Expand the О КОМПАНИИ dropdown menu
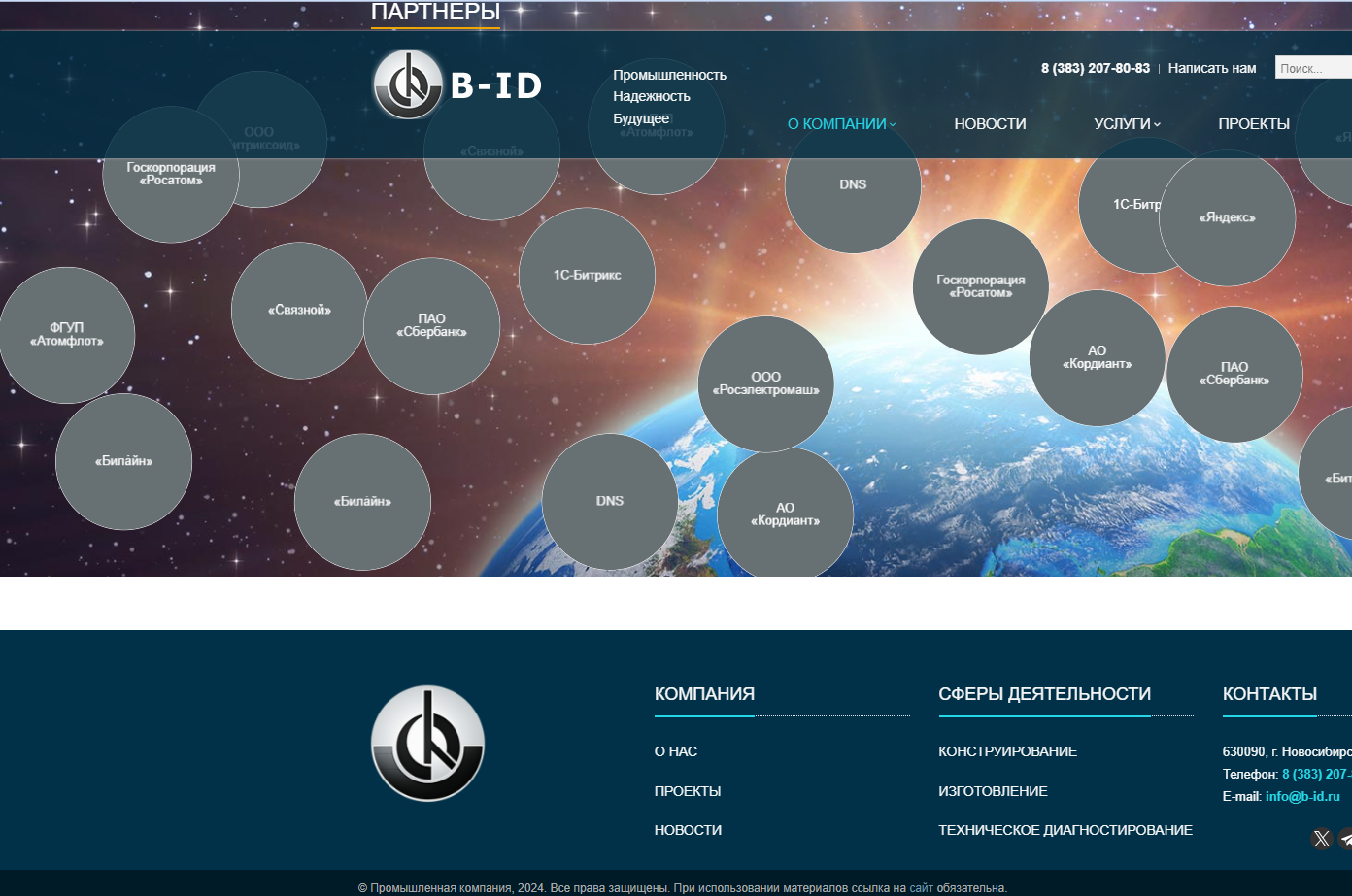This screenshot has height=896, width=1352. click(x=841, y=124)
